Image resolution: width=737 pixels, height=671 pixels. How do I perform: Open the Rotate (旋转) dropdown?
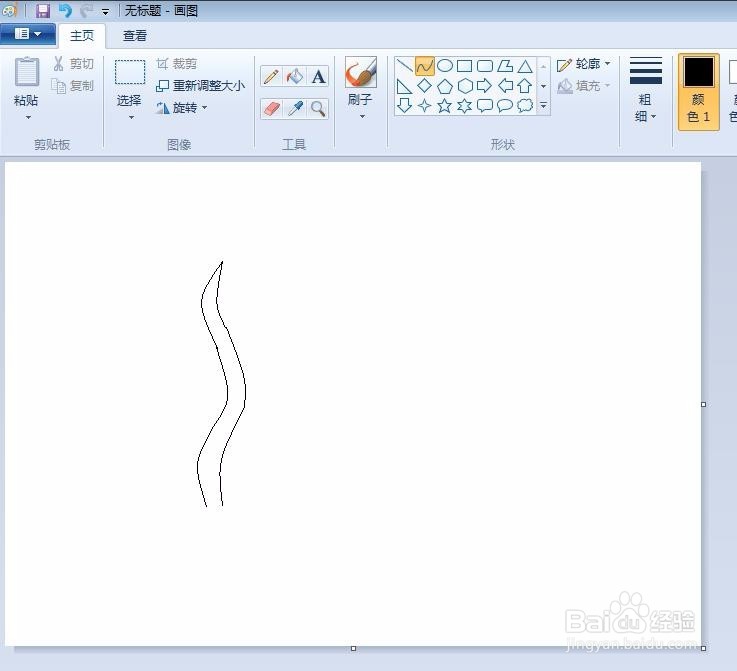coord(182,108)
